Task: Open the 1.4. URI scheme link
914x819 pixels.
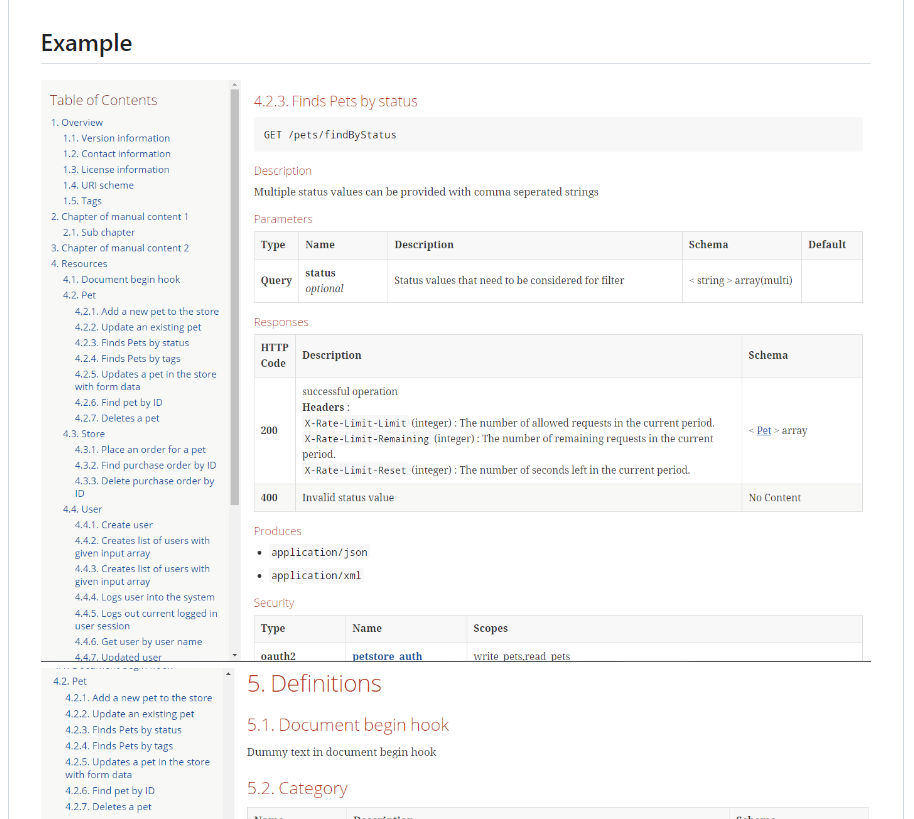Action: point(98,185)
